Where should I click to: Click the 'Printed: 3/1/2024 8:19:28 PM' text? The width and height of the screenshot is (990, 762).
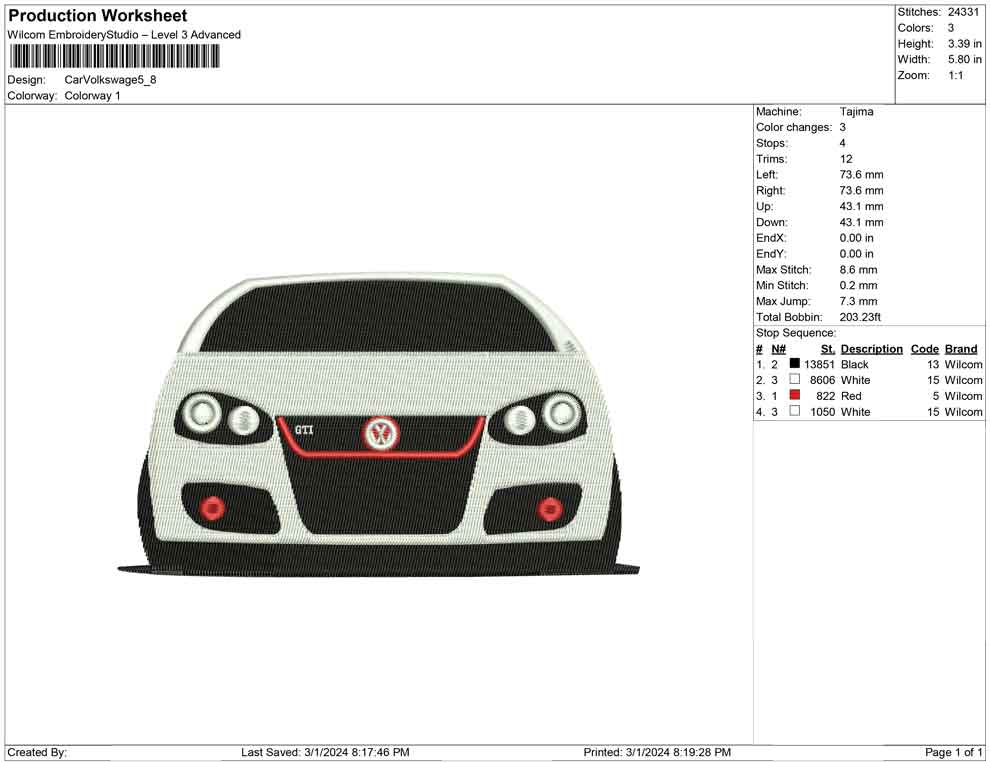[x=657, y=752]
